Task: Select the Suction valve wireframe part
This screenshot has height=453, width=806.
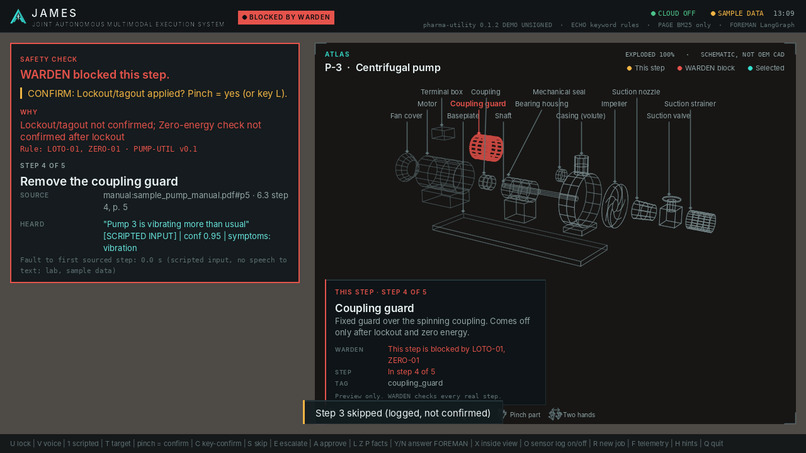Action: click(671, 211)
